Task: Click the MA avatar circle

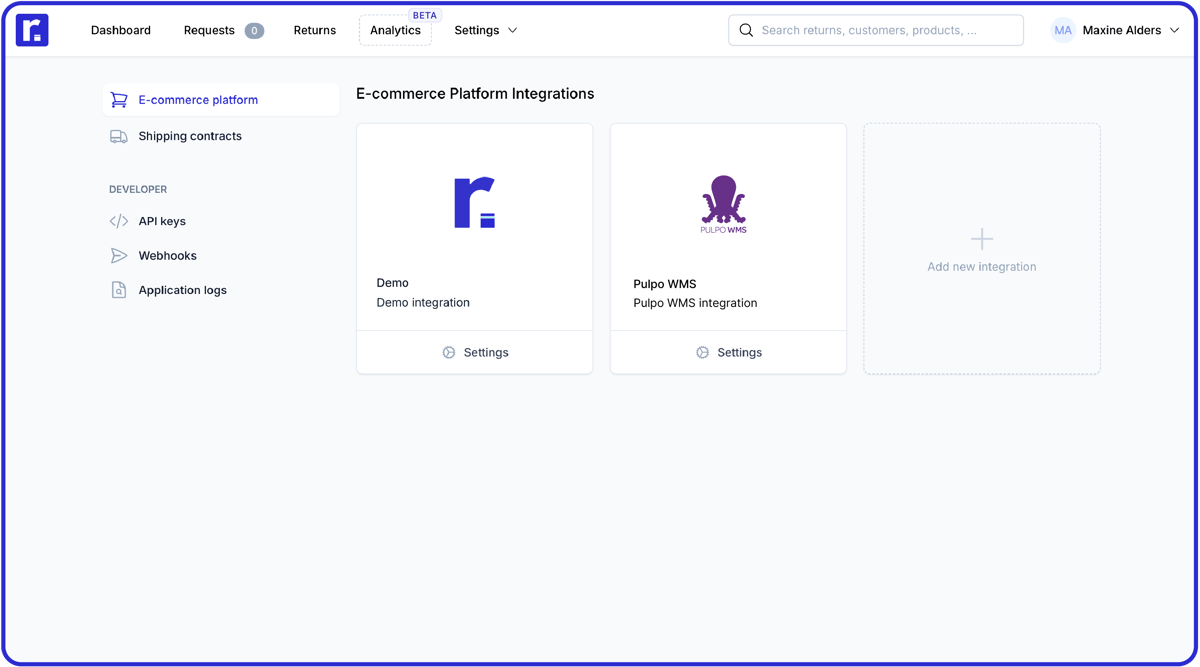Action: coord(1062,30)
